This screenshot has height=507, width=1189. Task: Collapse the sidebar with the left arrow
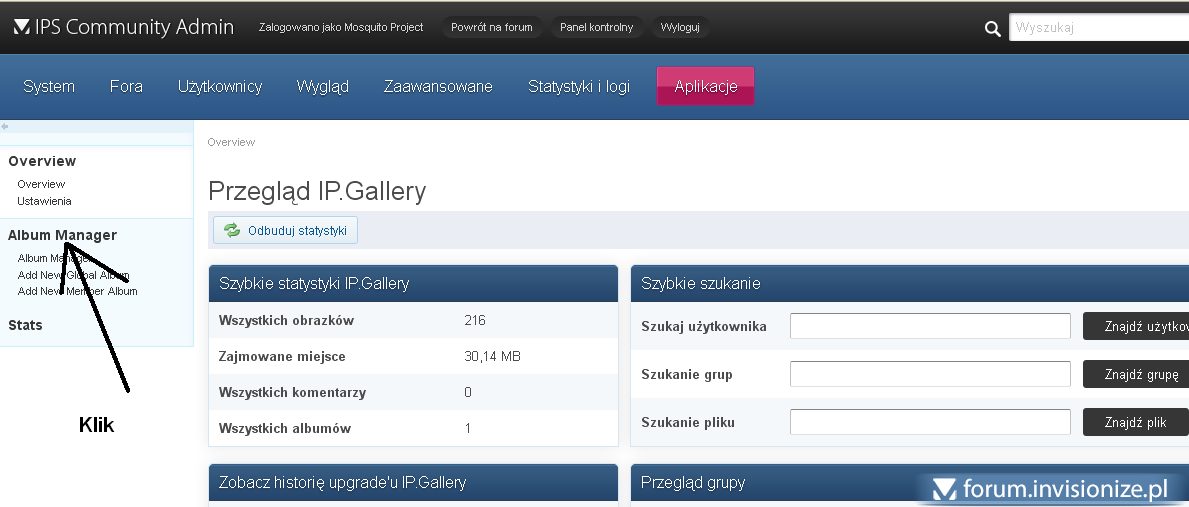pyautogui.click(x=5, y=127)
